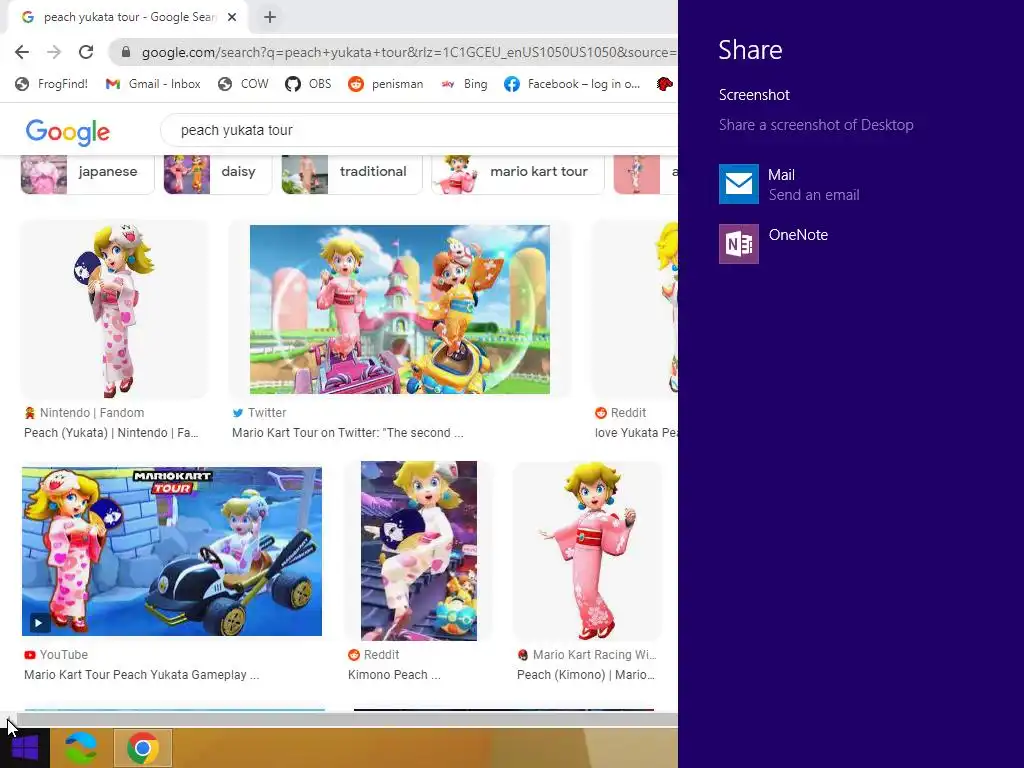Open the Bing bookmark
Screen dimensions: 1024x768
click(x=464, y=84)
